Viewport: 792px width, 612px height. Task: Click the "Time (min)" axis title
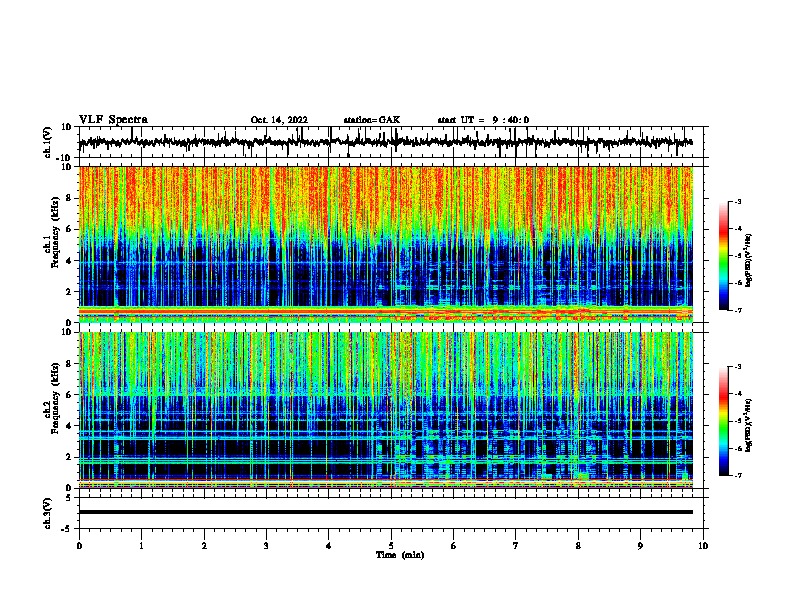click(x=400, y=555)
